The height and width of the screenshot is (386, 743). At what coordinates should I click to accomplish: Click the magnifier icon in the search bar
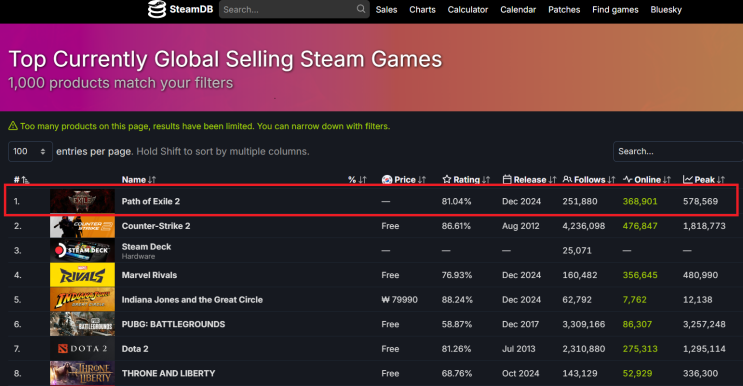pos(361,9)
